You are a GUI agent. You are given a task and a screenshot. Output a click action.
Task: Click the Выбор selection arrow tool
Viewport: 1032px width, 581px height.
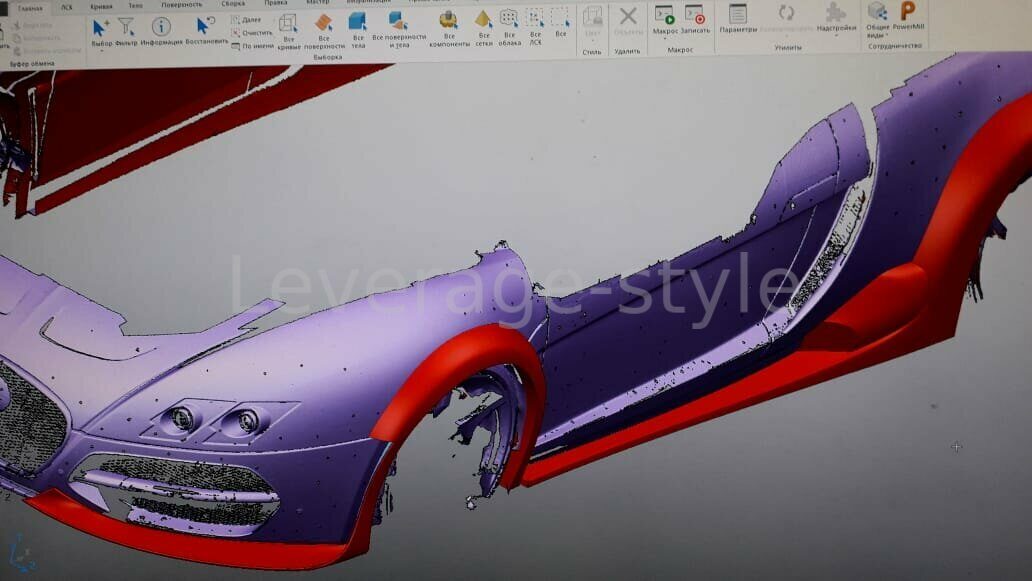click(x=101, y=27)
